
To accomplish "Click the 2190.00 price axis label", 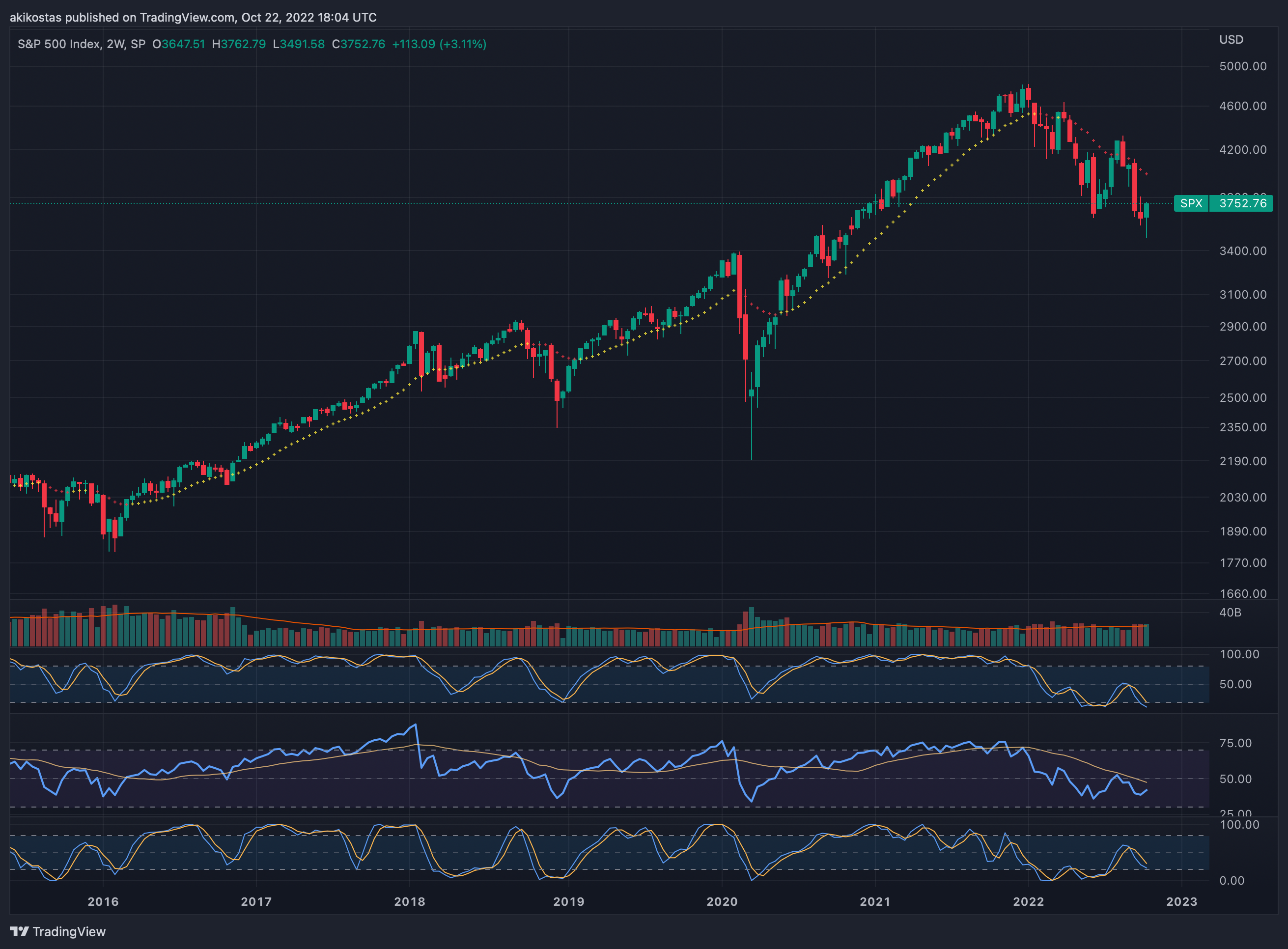I will click(x=1243, y=461).
